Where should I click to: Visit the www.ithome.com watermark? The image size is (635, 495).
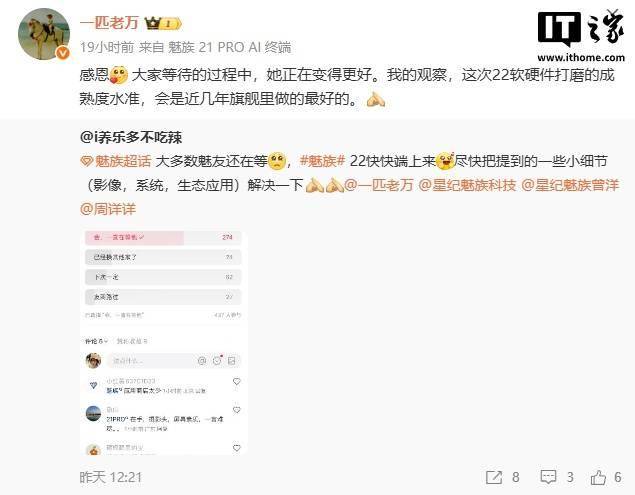[581, 58]
